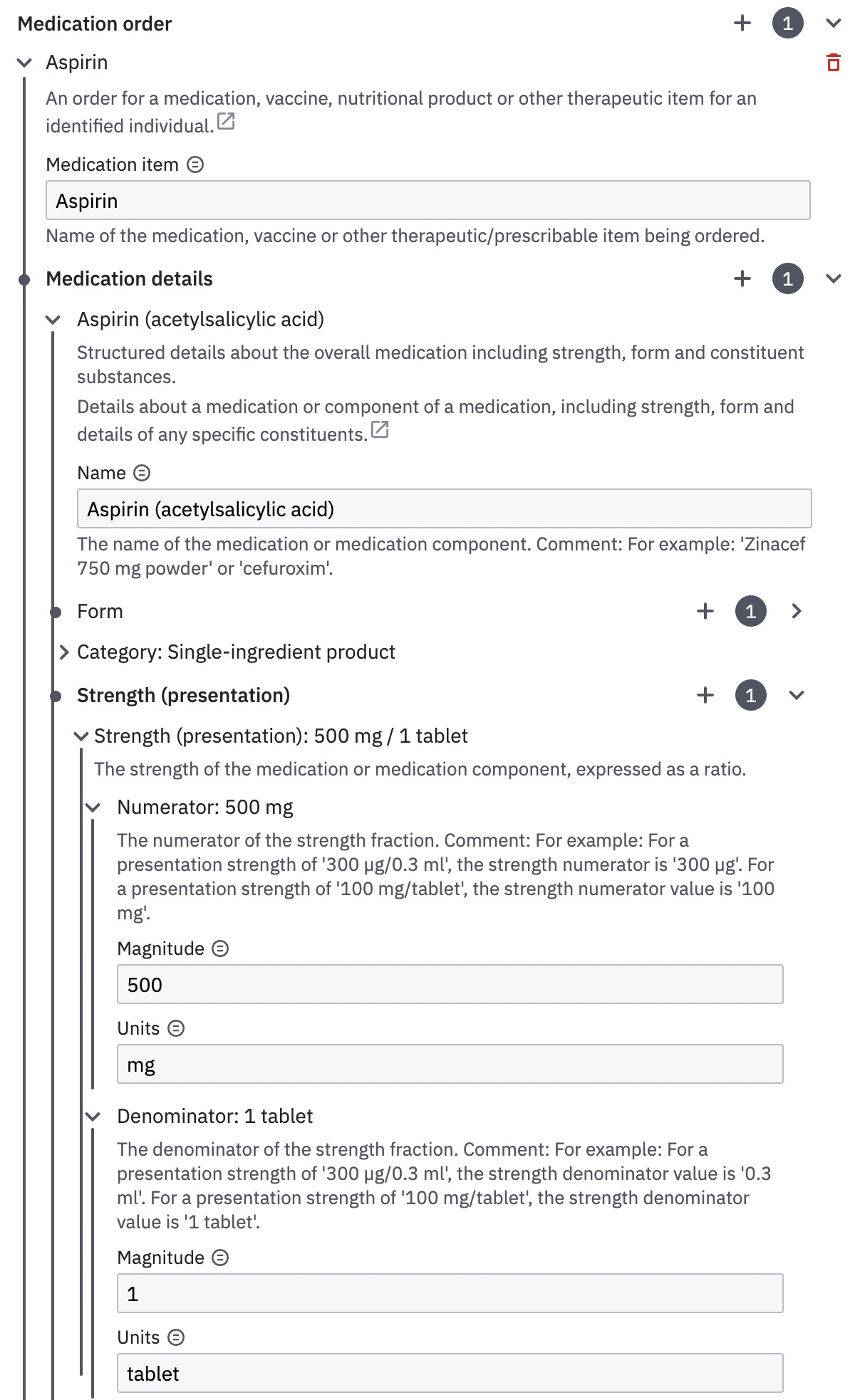
Task: Click the count badge next to Medication details
Action: coord(787,278)
